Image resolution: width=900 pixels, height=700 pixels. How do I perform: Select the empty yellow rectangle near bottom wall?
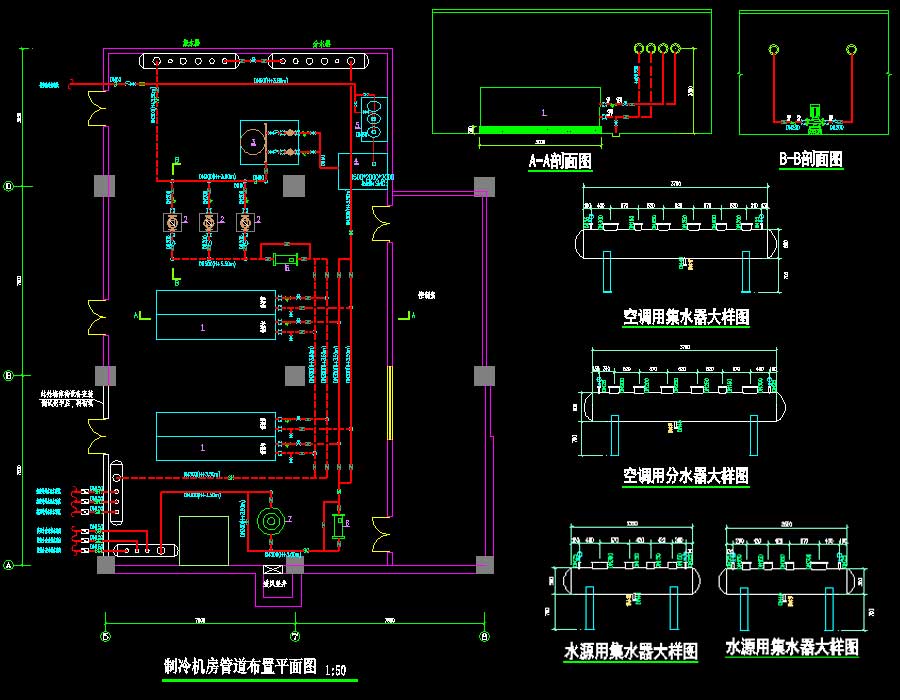point(204,540)
